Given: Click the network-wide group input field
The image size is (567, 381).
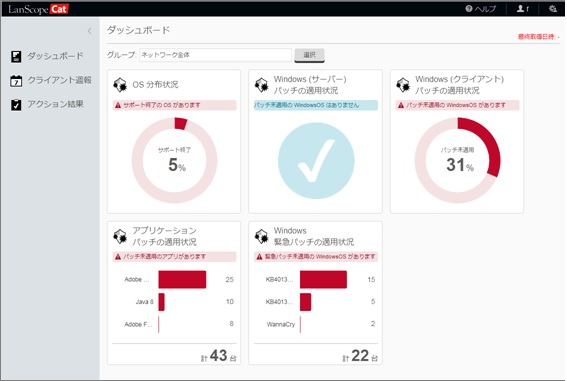Looking at the screenshot, I should tap(216, 55).
